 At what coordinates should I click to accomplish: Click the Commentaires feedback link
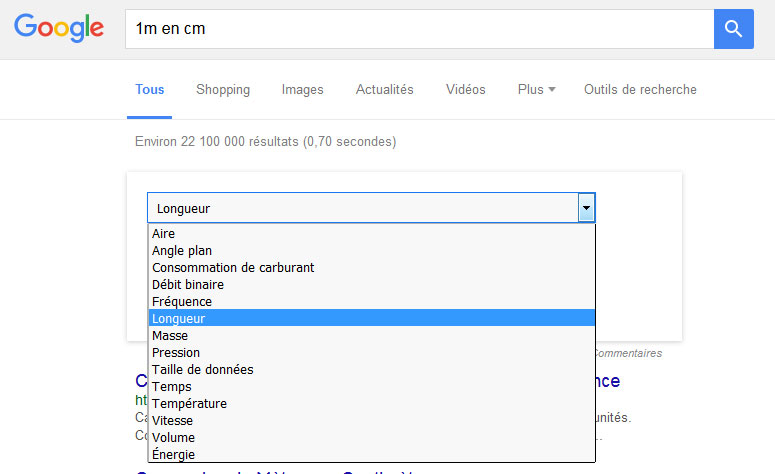coord(627,353)
